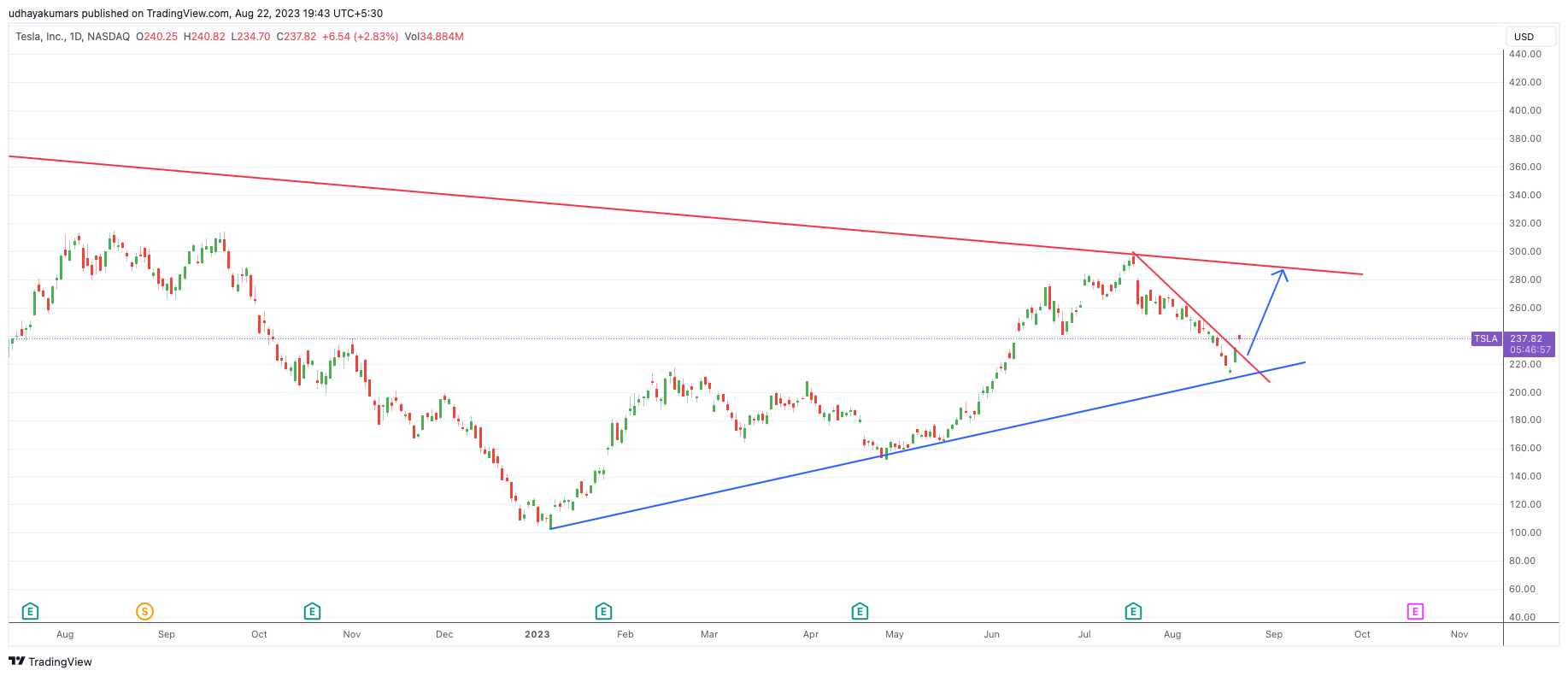Viewport: 1568px width, 676px height.
Task: Click the blue upward arrow drawing
Action: 1266,312
